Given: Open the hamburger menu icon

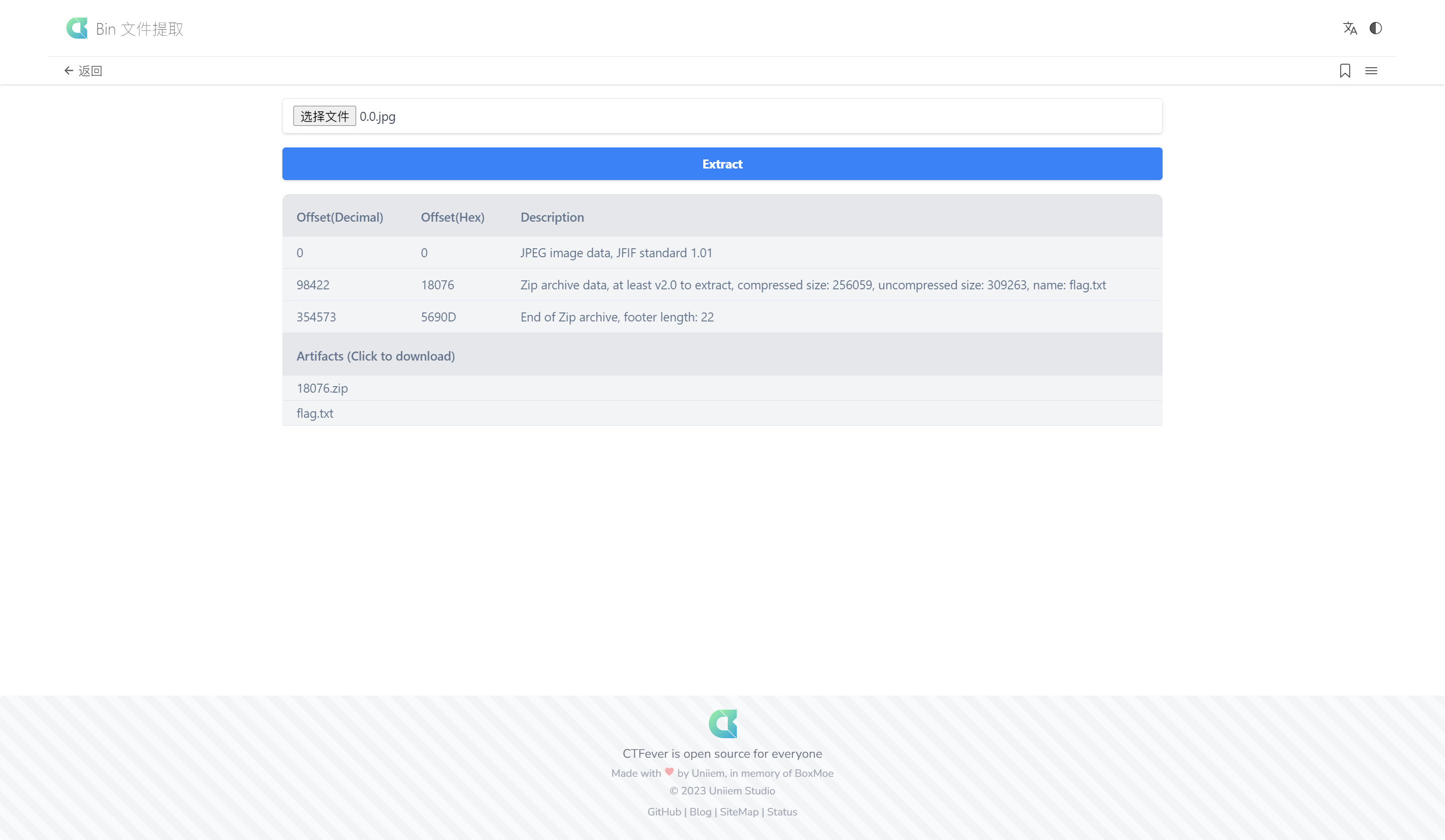Looking at the screenshot, I should coord(1371,71).
